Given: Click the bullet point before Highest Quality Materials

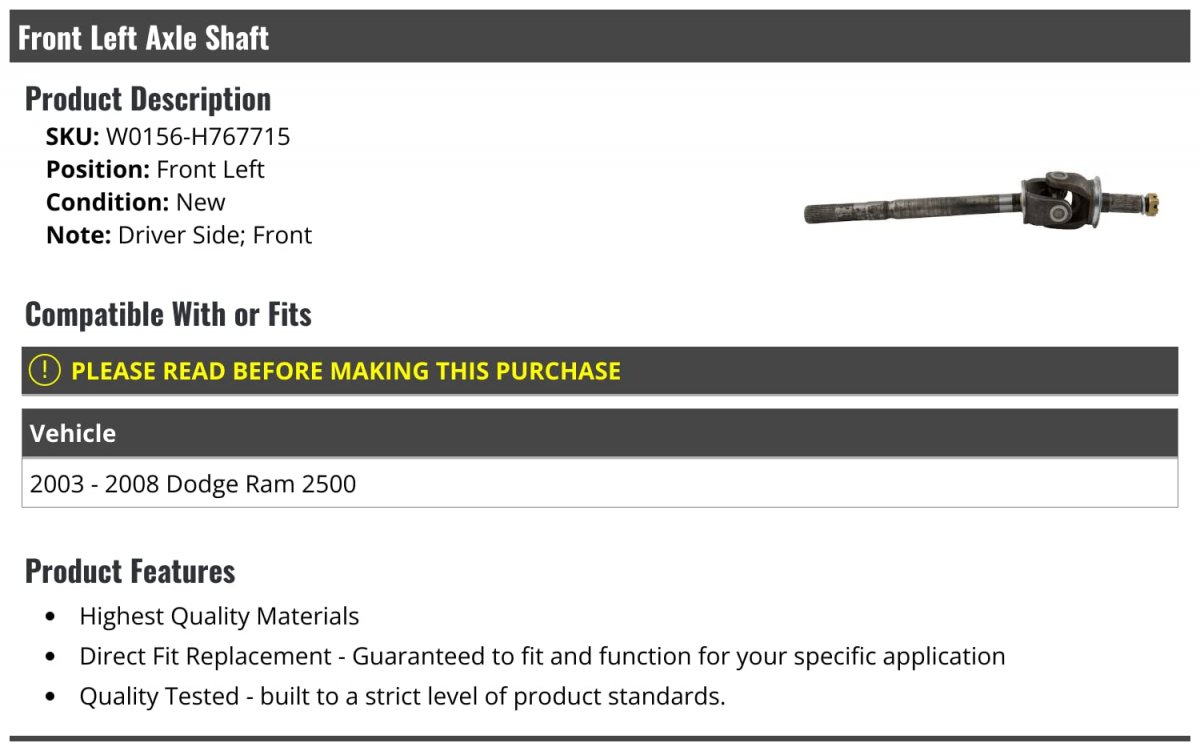Looking at the screenshot, I should tap(51, 617).
